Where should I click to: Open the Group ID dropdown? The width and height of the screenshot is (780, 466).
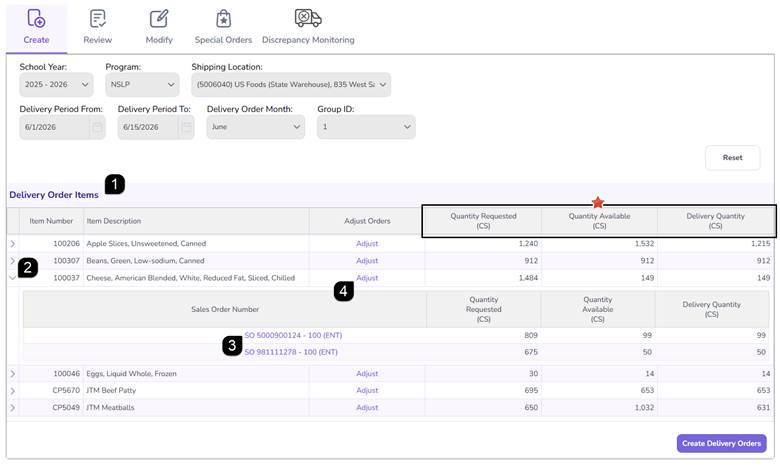point(366,127)
